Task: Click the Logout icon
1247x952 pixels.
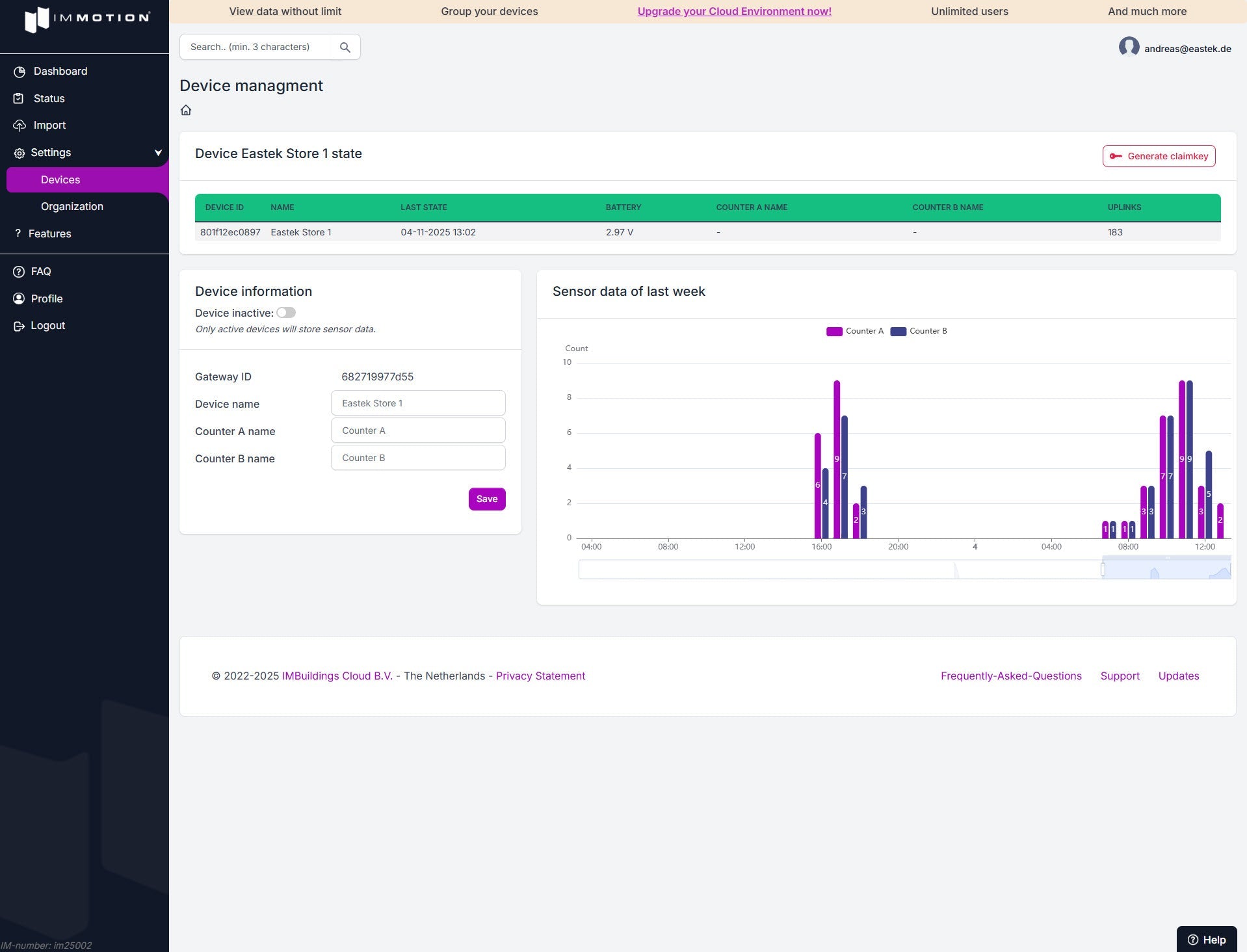Action: [x=18, y=325]
